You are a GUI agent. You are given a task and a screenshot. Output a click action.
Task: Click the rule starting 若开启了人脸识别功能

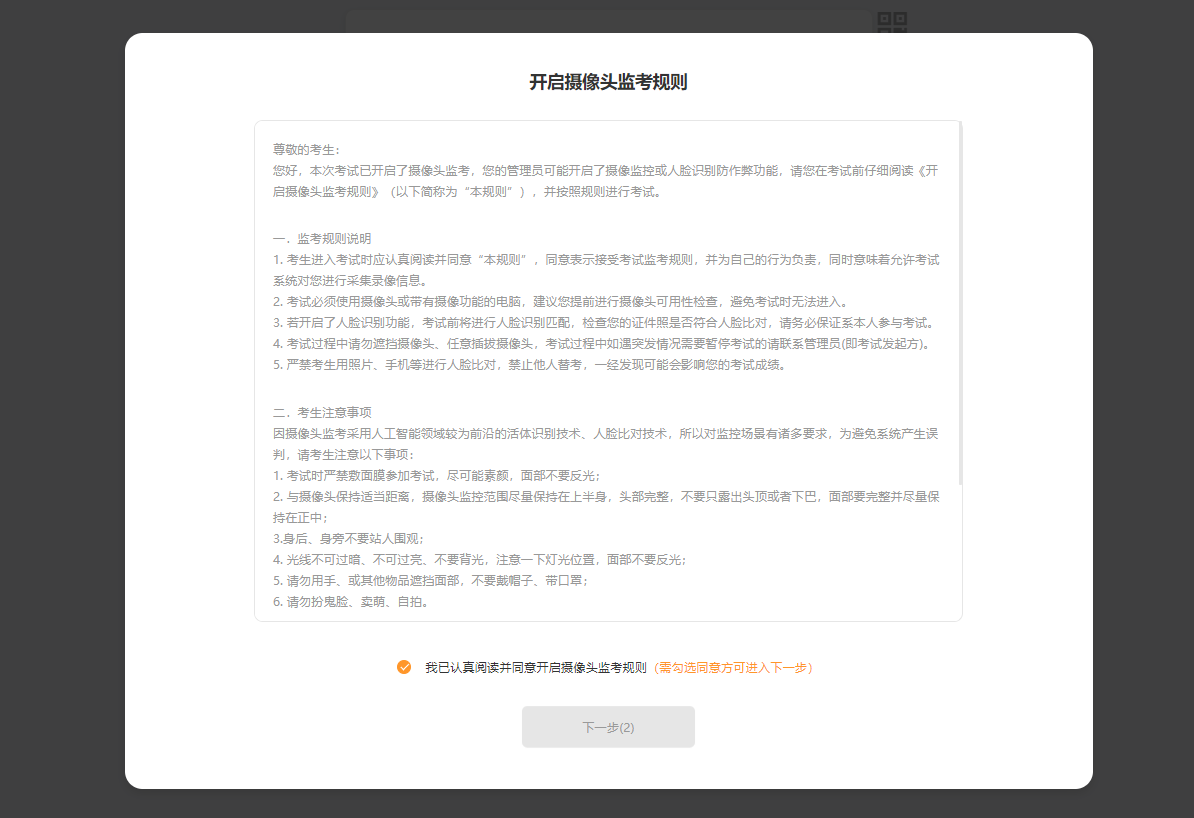(603, 323)
